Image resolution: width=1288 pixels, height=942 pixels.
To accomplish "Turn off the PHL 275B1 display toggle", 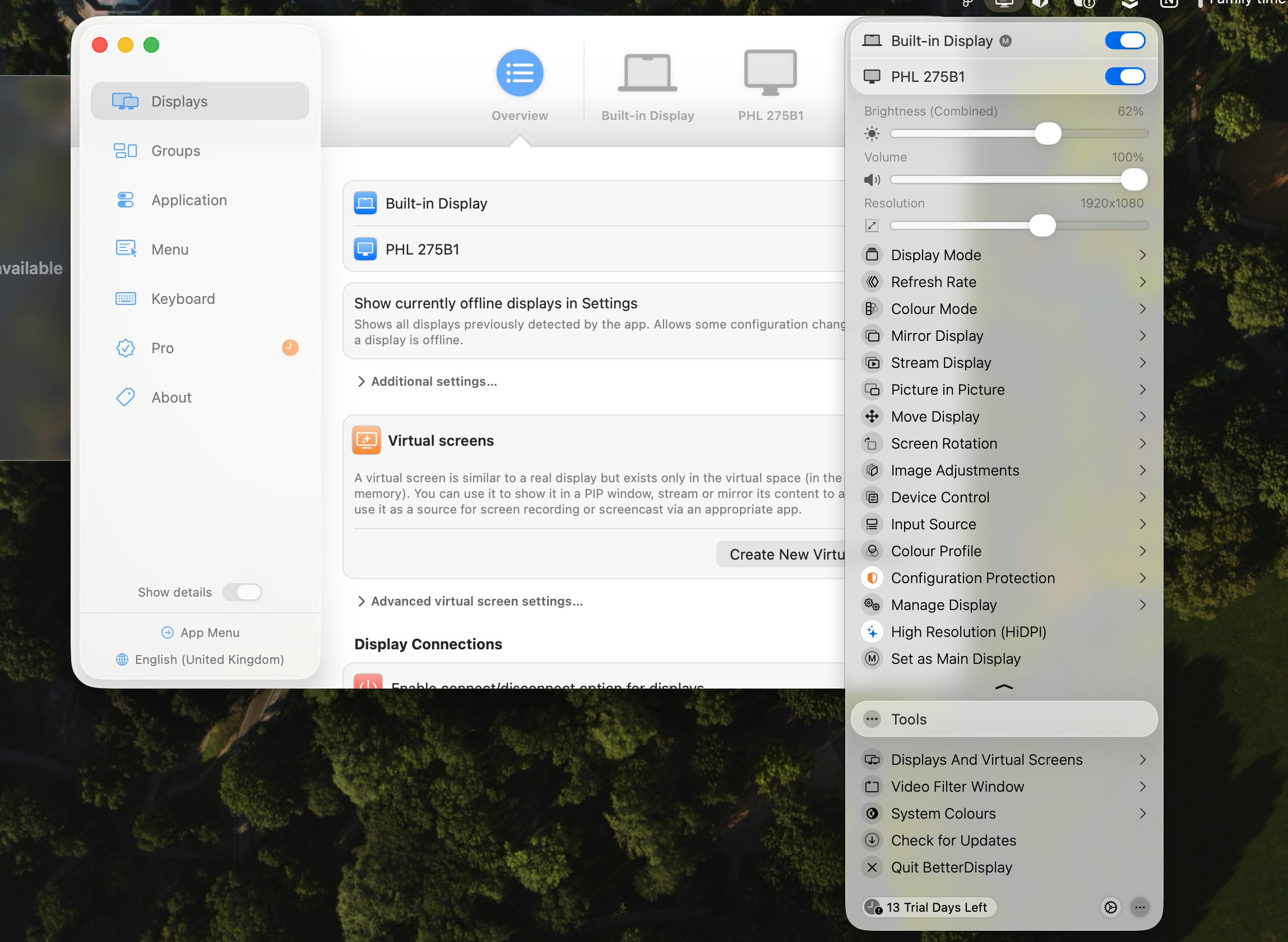I will (1125, 76).
